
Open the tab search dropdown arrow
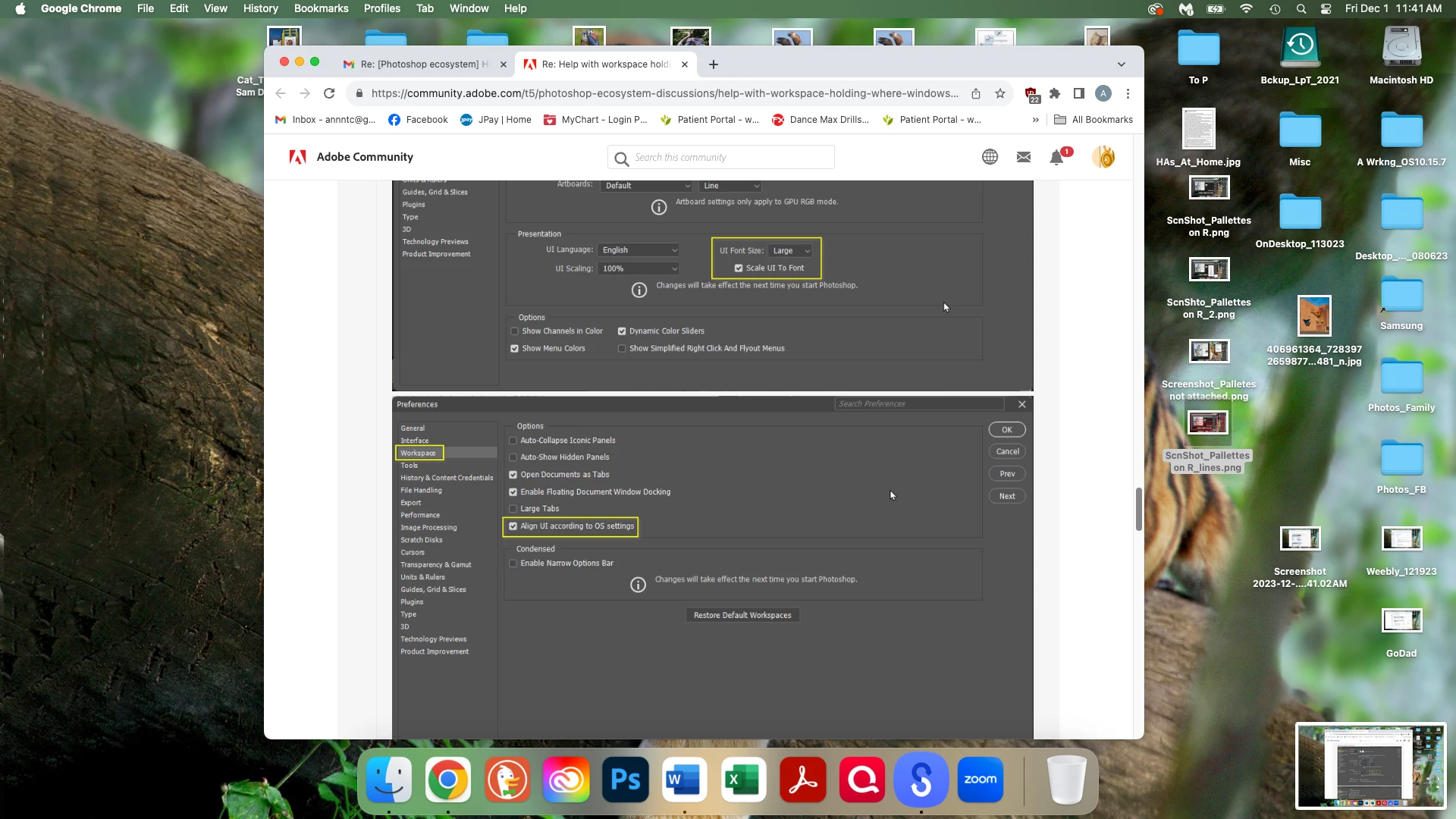(1121, 64)
